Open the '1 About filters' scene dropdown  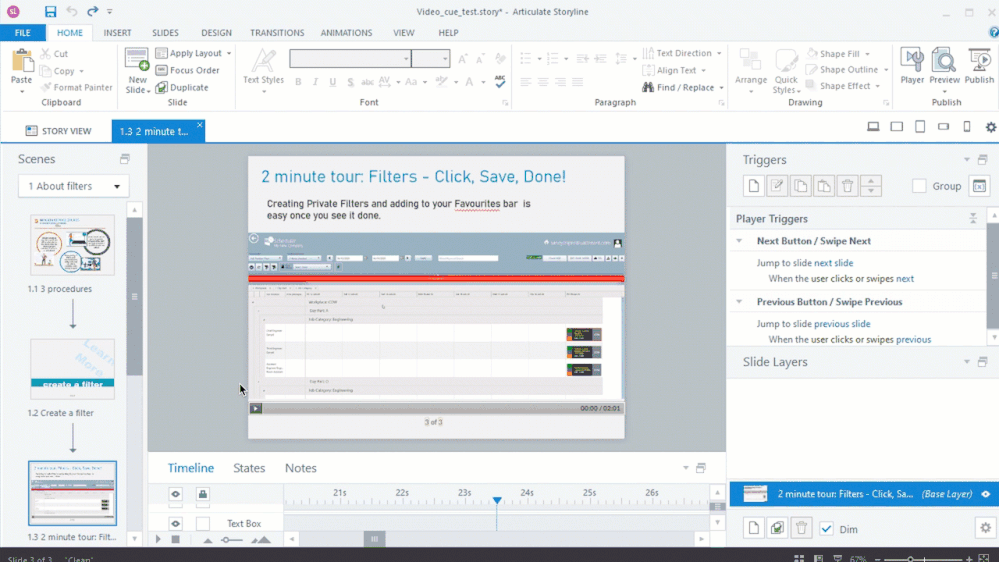pos(74,186)
